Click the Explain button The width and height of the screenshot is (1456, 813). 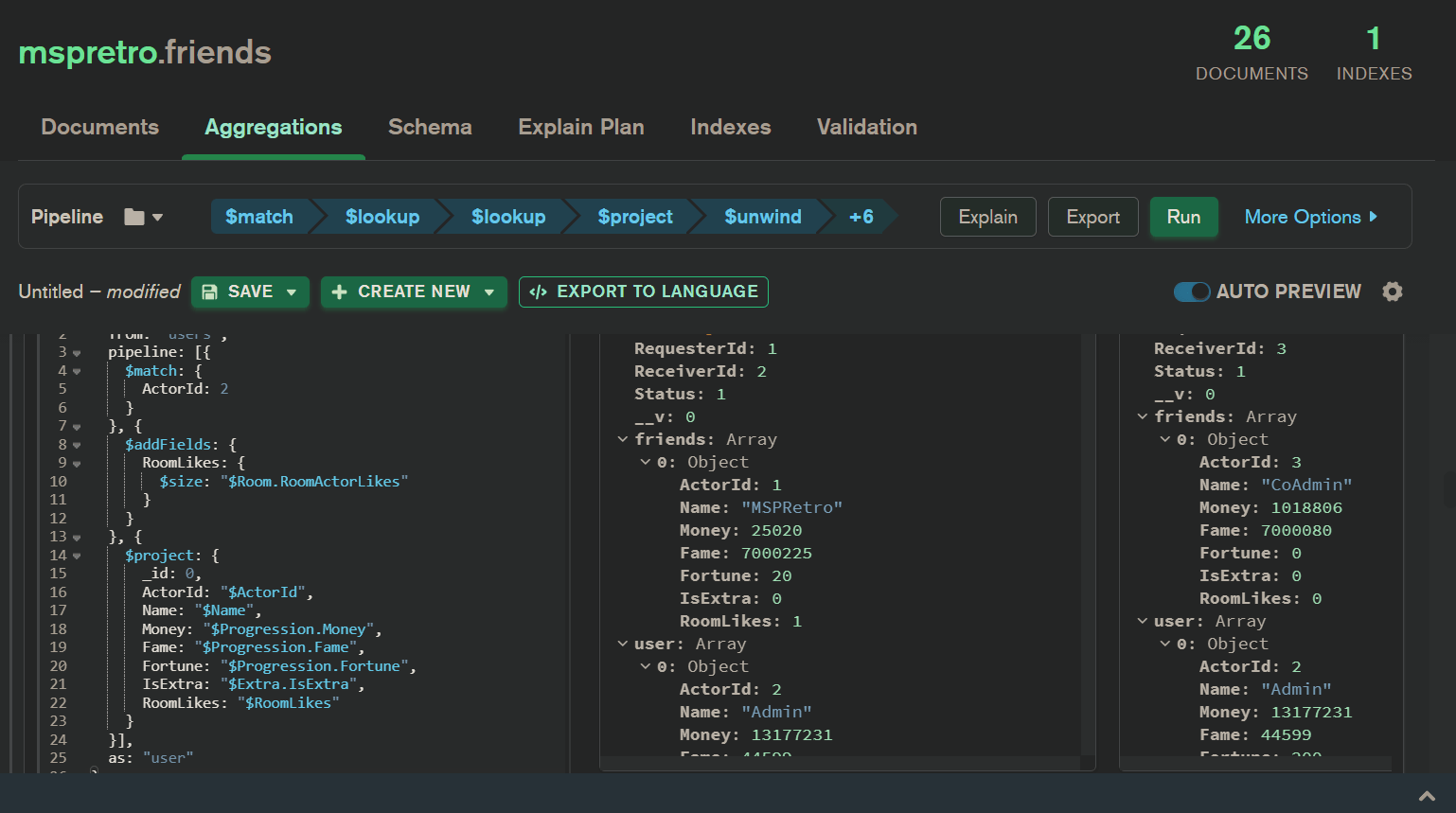coord(988,217)
